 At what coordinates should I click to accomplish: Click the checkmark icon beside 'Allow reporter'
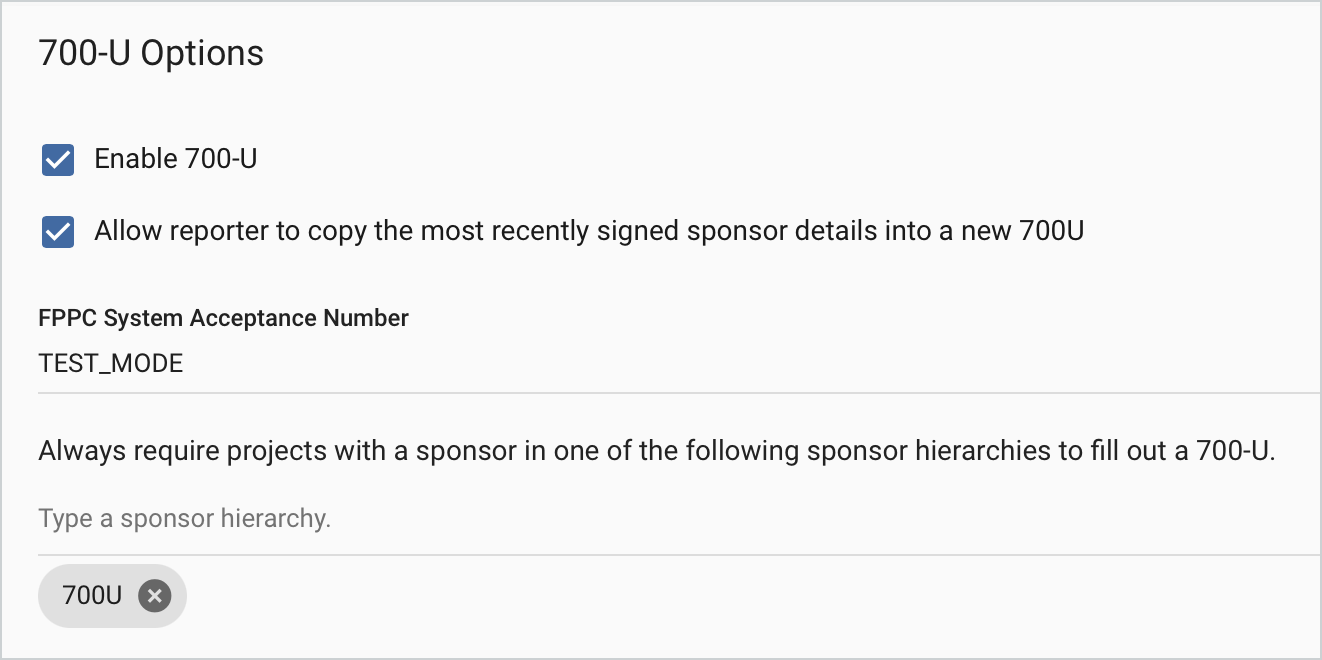pyautogui.click(x=58, y=232)
